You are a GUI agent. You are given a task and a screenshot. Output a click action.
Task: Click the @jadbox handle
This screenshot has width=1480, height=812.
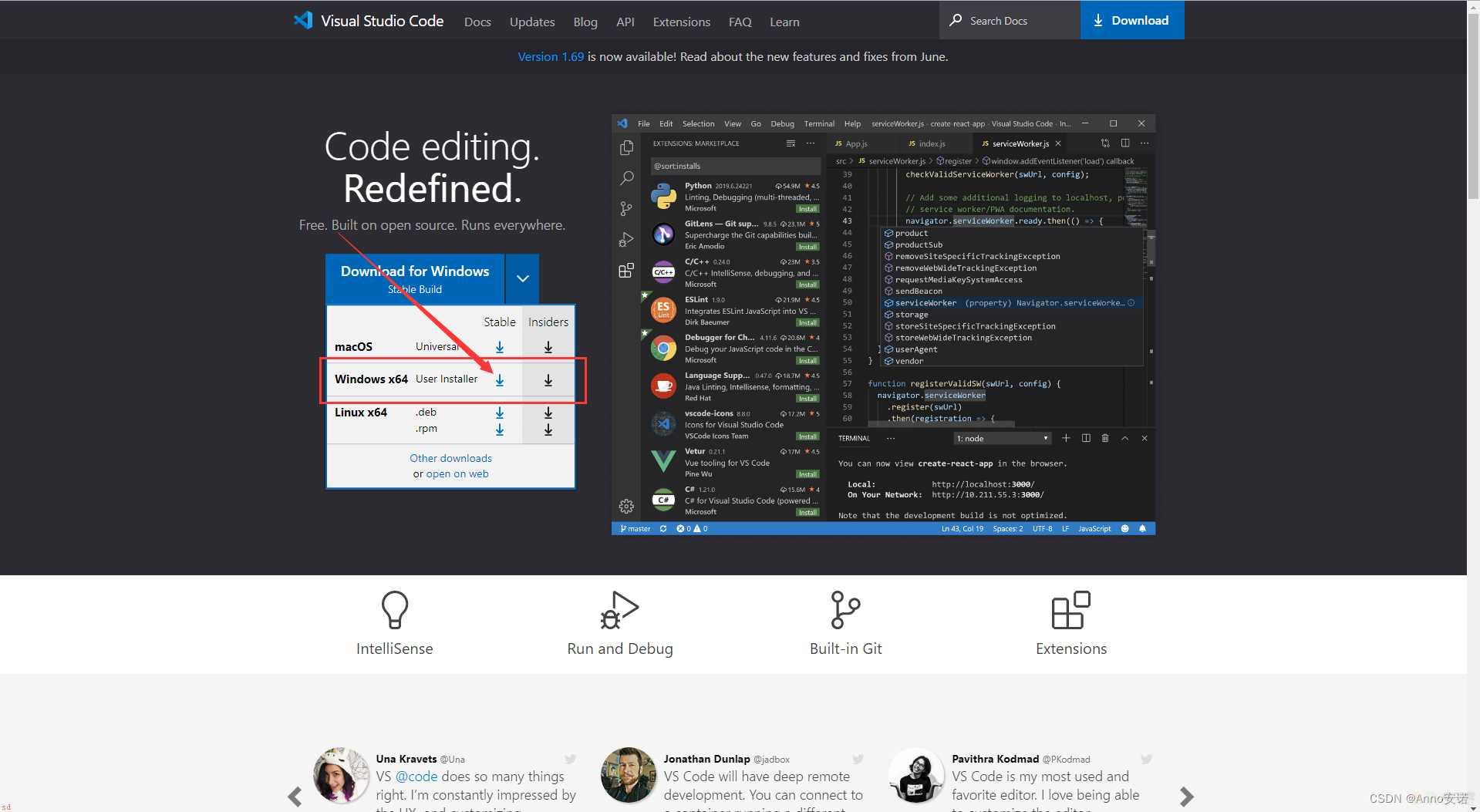pos(772,760)
